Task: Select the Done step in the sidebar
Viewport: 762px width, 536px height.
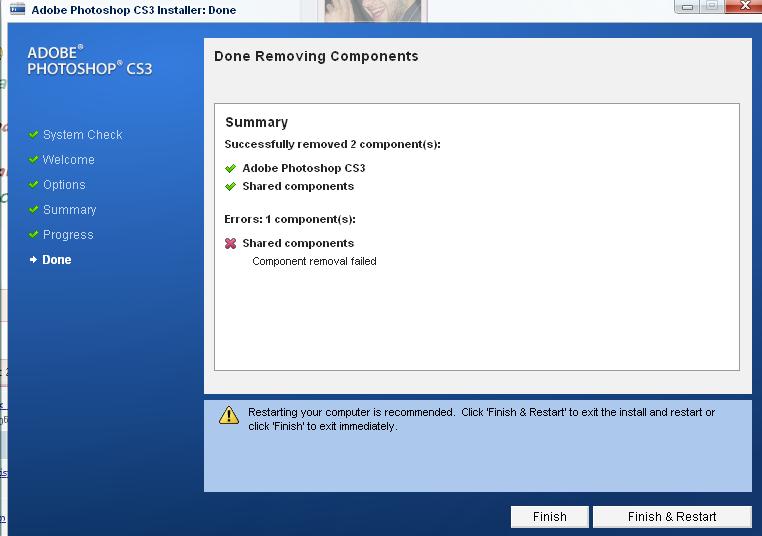Action: pos(57,260)
